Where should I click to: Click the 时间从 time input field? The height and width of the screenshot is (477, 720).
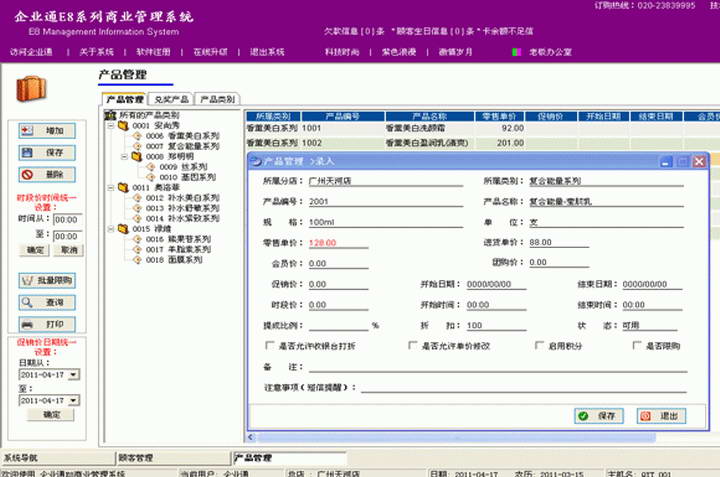68,219
